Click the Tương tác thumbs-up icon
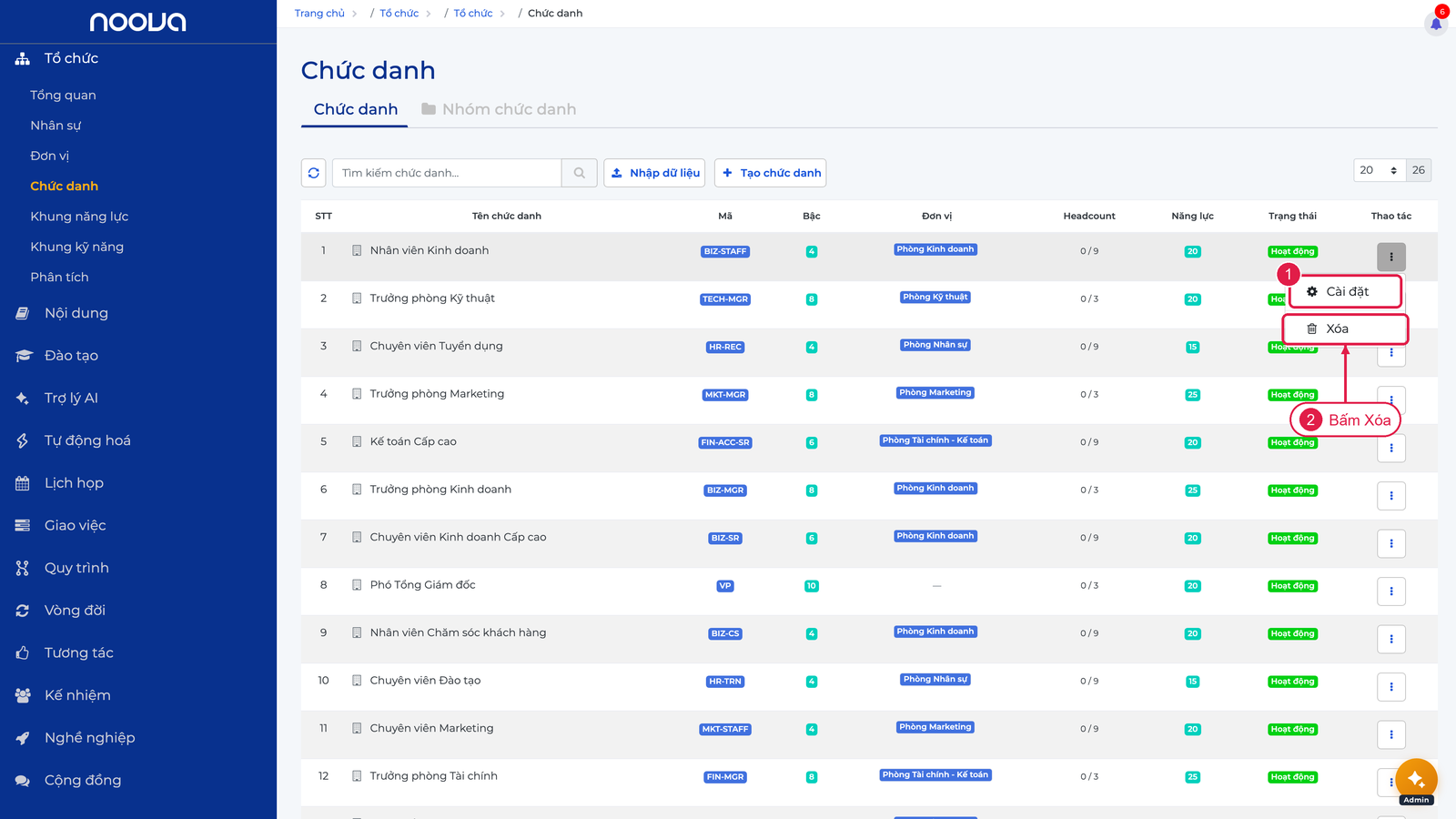The image size is (1456, 819). tap(23, 652)
